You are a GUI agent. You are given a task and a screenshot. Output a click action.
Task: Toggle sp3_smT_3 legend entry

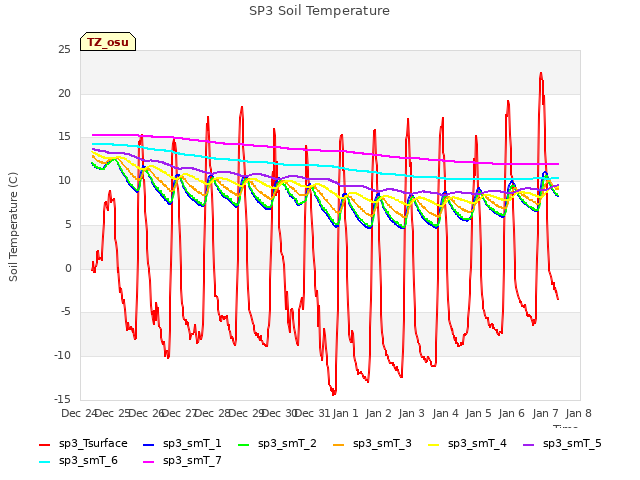372,444
